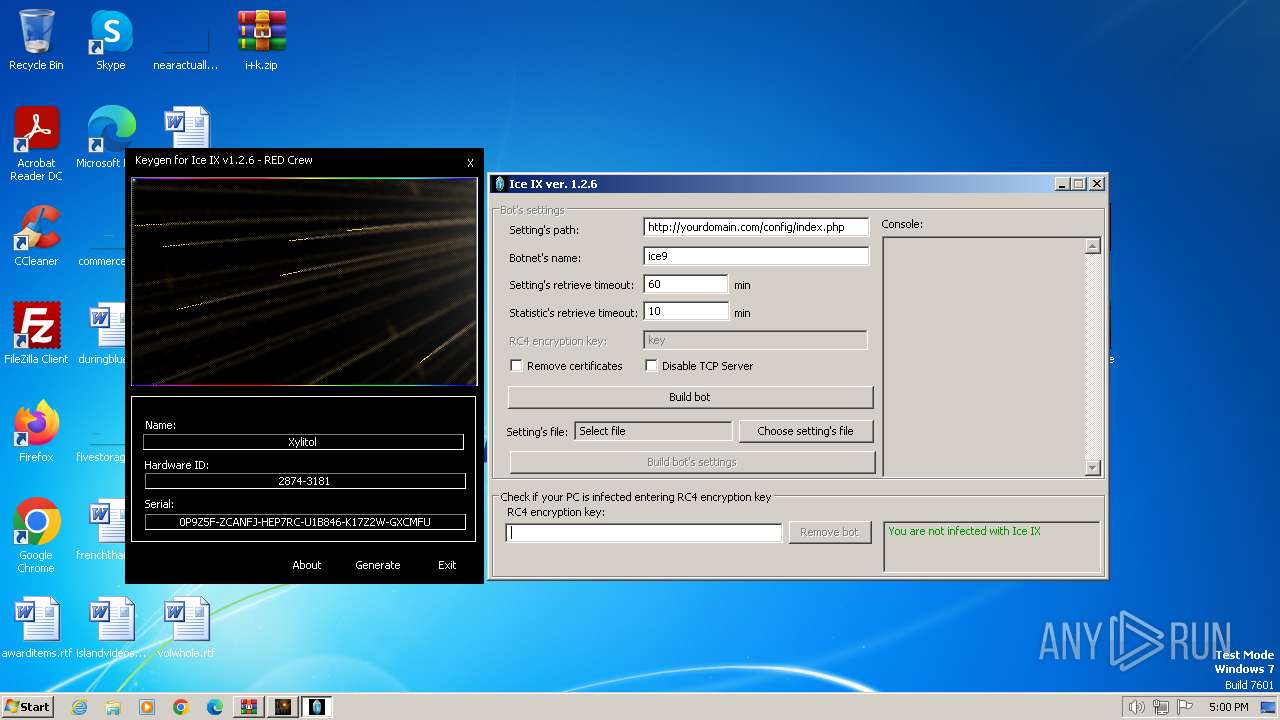Open the Skype desktop shortcut
The width and height of the screenshot is (1280, 720).
pyautogui.click(x=110, y=40)
